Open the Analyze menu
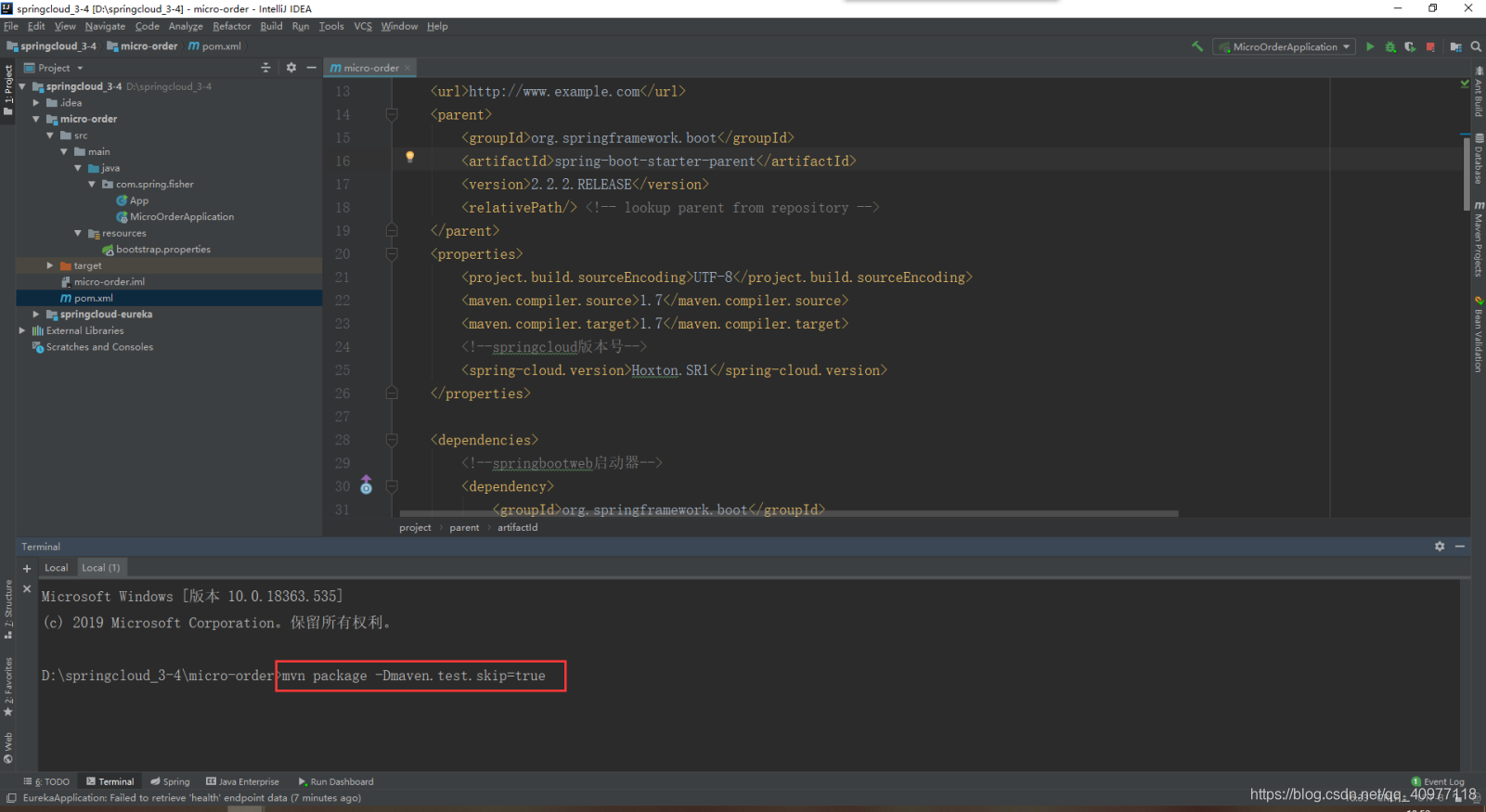The image size is (1486, 812). (186, 26)
